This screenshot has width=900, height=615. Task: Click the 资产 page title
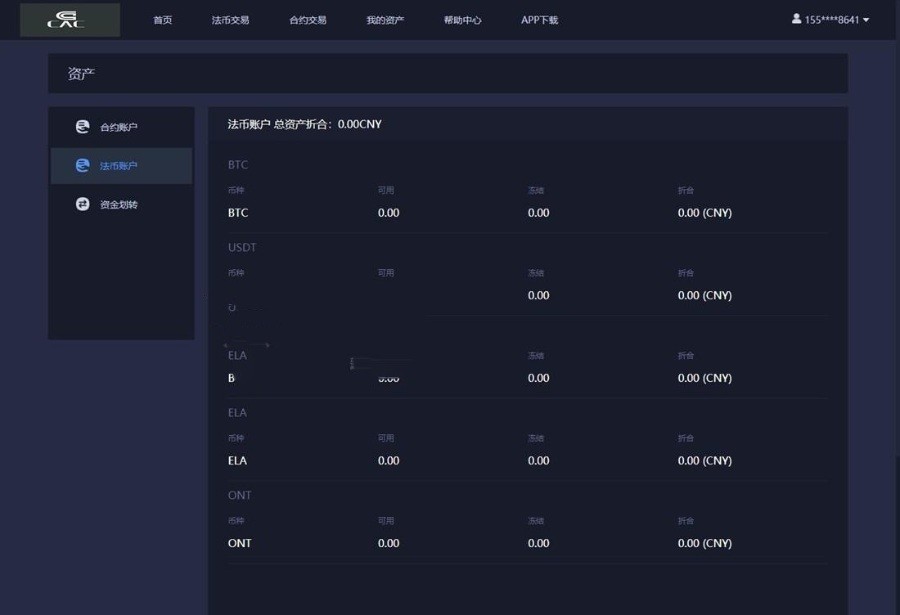pos(81,74)
